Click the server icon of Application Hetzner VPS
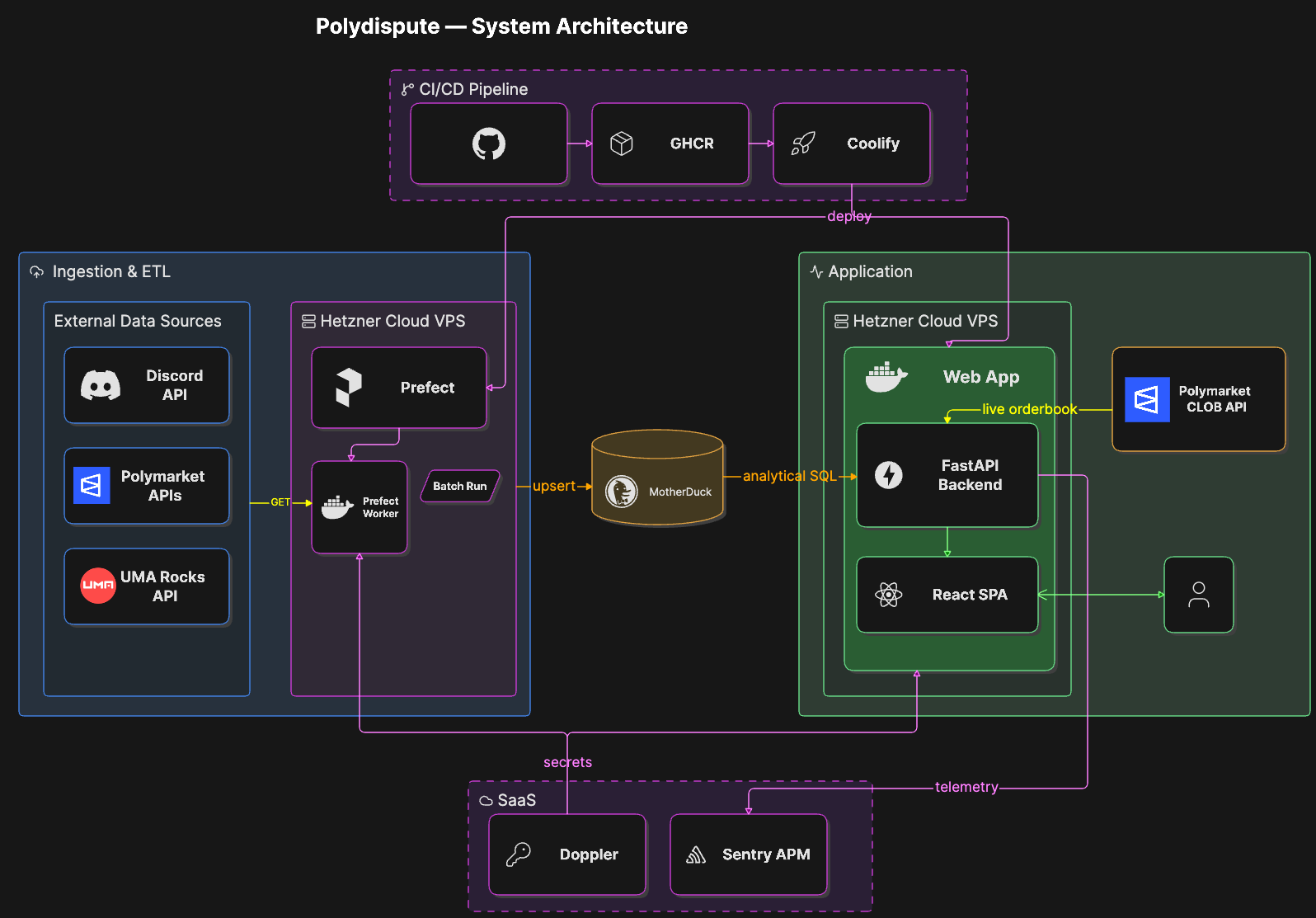 [x=842, y=322]
